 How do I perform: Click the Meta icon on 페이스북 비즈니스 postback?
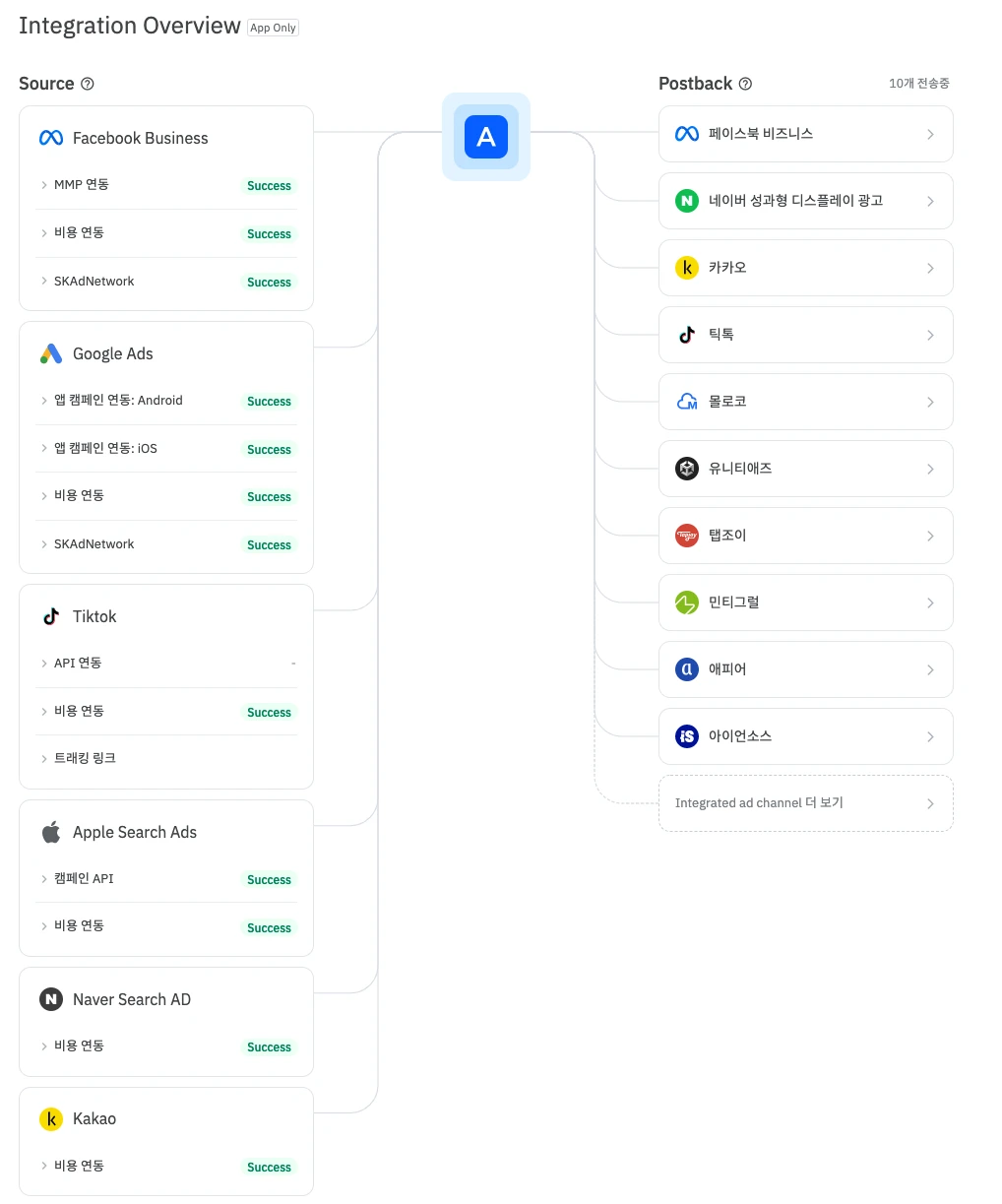687,134
